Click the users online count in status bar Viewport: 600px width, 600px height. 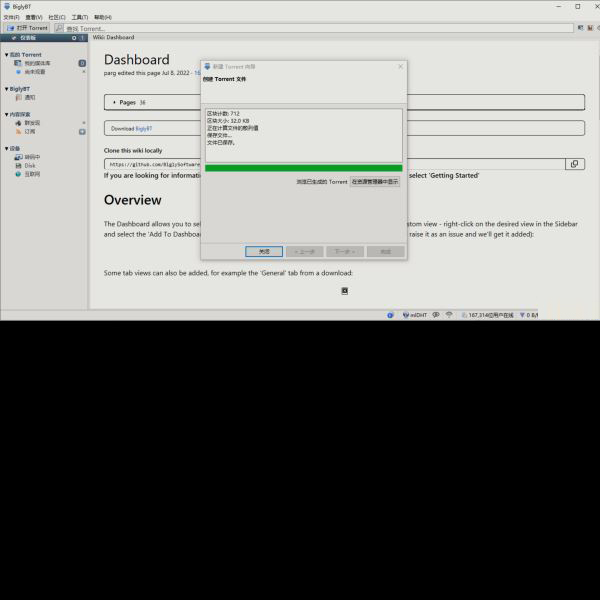coord(491,315)
